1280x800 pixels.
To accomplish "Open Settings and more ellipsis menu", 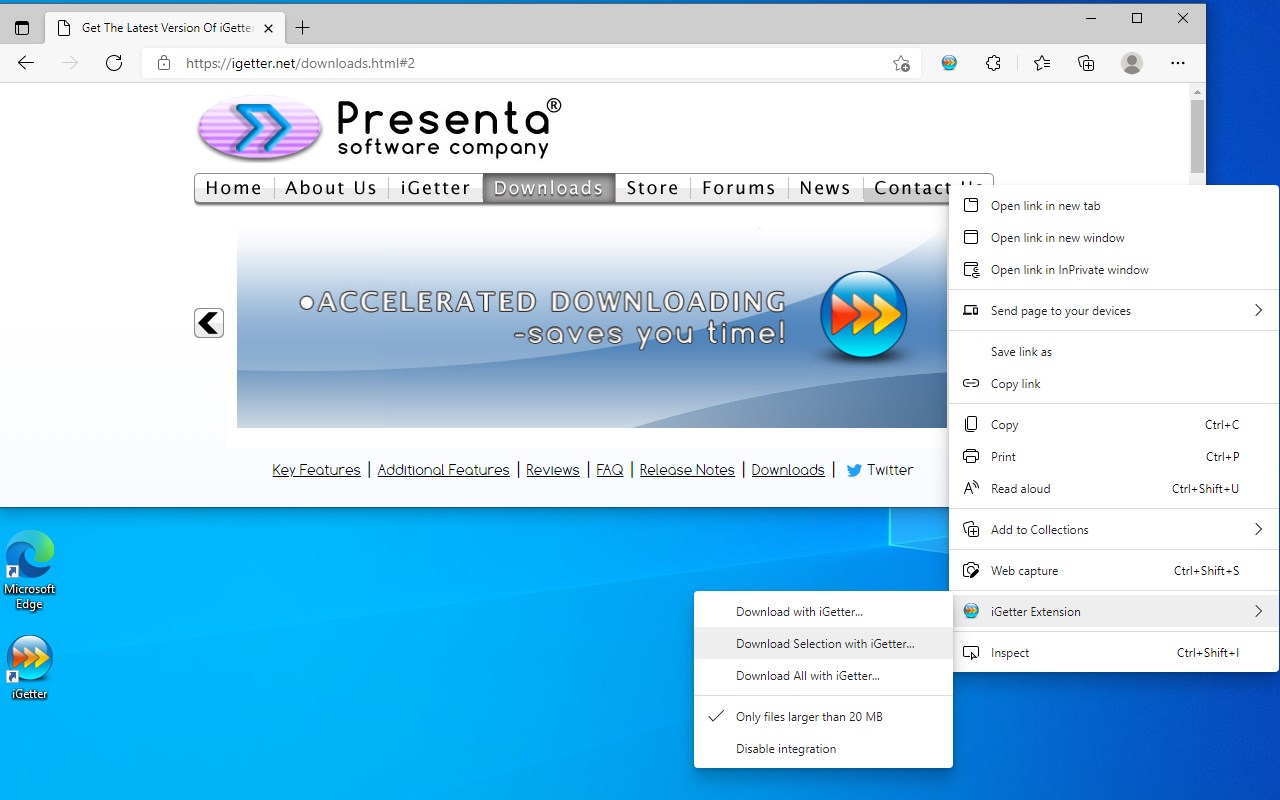I will (x=1178, y=63).
